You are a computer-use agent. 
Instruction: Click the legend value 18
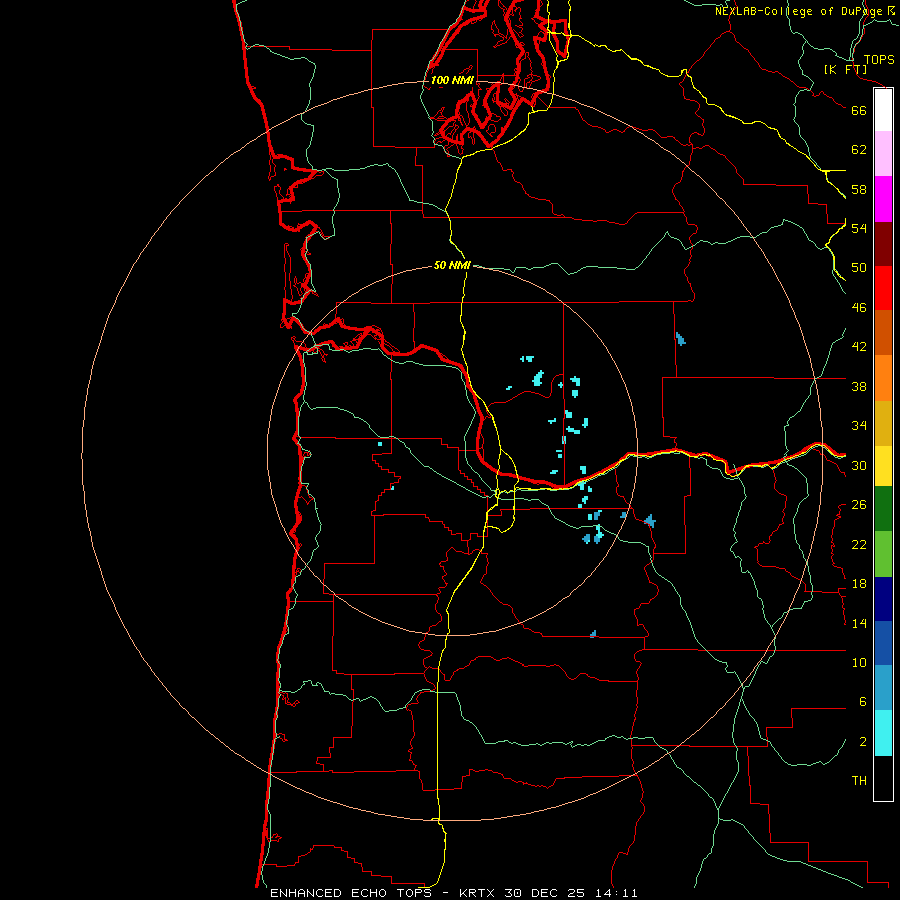(859, 584)
